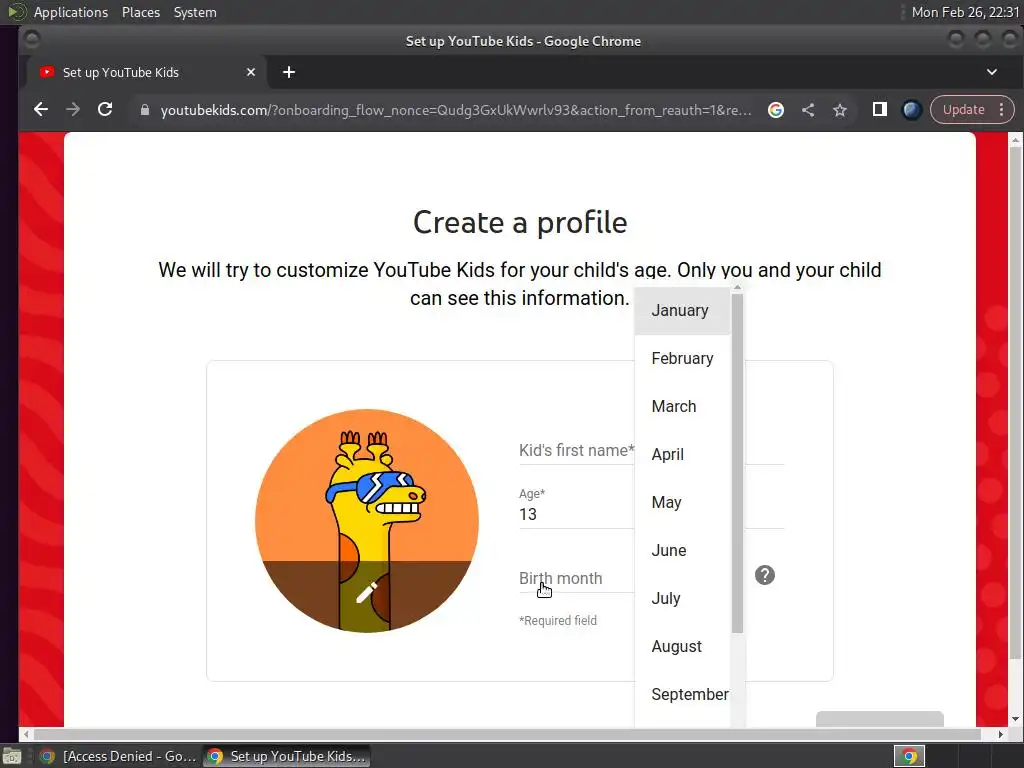Choose June from the month list
The width and height of the screenshot is (1024, 768).
tap(682, 551)
